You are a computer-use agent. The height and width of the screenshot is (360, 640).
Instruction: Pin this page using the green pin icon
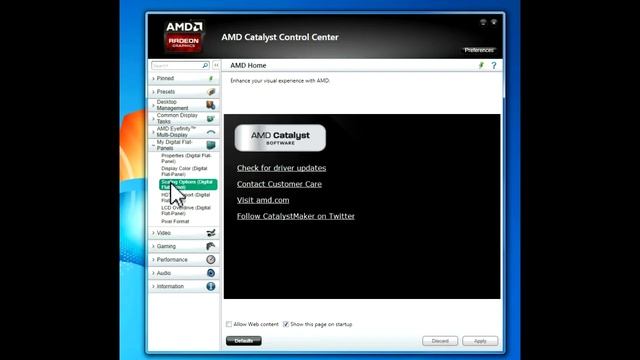coord(481,65)
